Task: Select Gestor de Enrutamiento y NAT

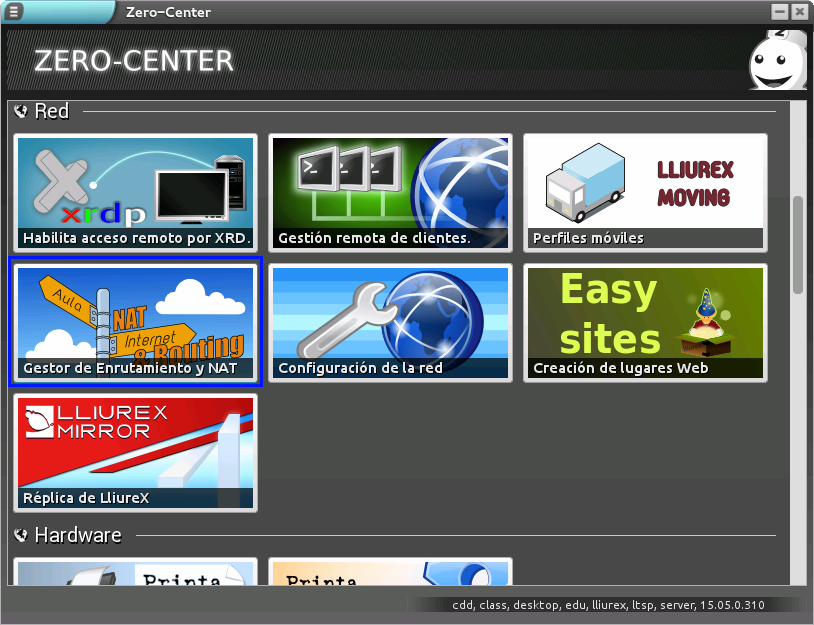Action: point(135,322)
